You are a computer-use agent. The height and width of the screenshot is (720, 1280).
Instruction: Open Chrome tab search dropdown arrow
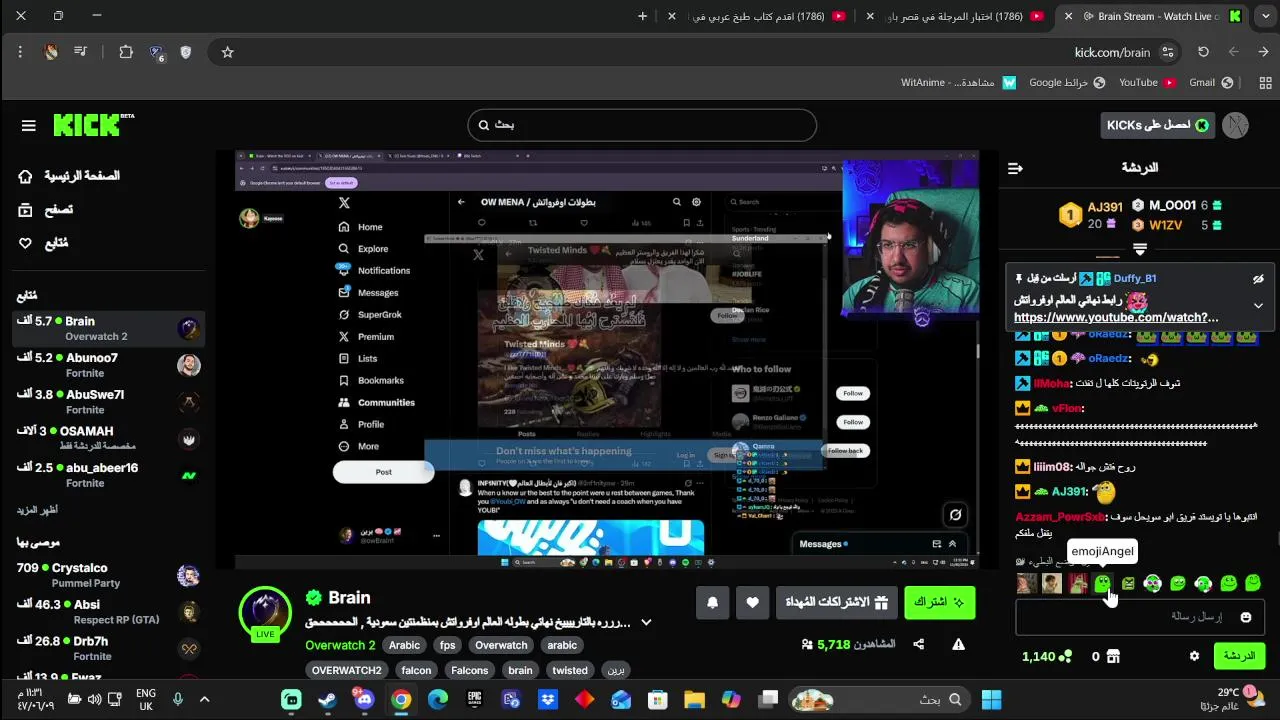(x=1264, y=16)
